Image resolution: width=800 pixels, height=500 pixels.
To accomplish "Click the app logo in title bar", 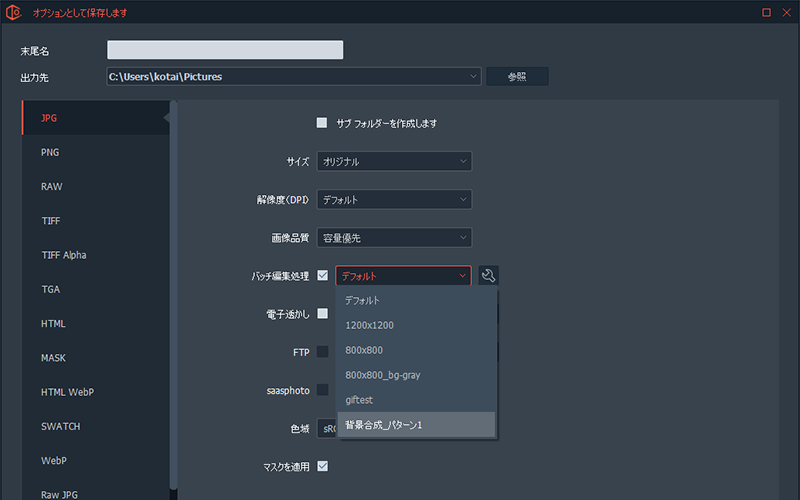I will 13,13.
